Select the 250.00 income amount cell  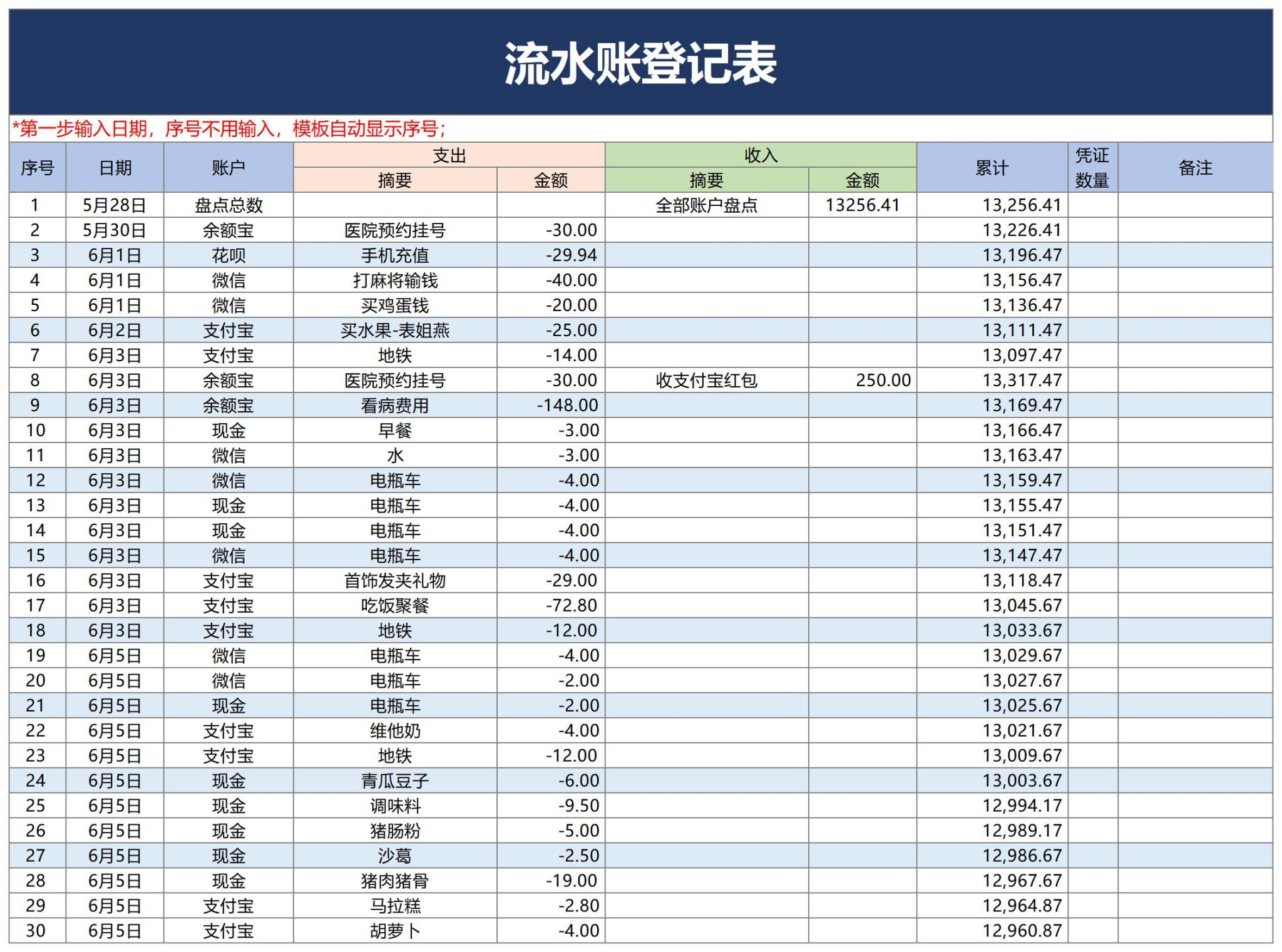pyautogui.click(x=863, y=380)
